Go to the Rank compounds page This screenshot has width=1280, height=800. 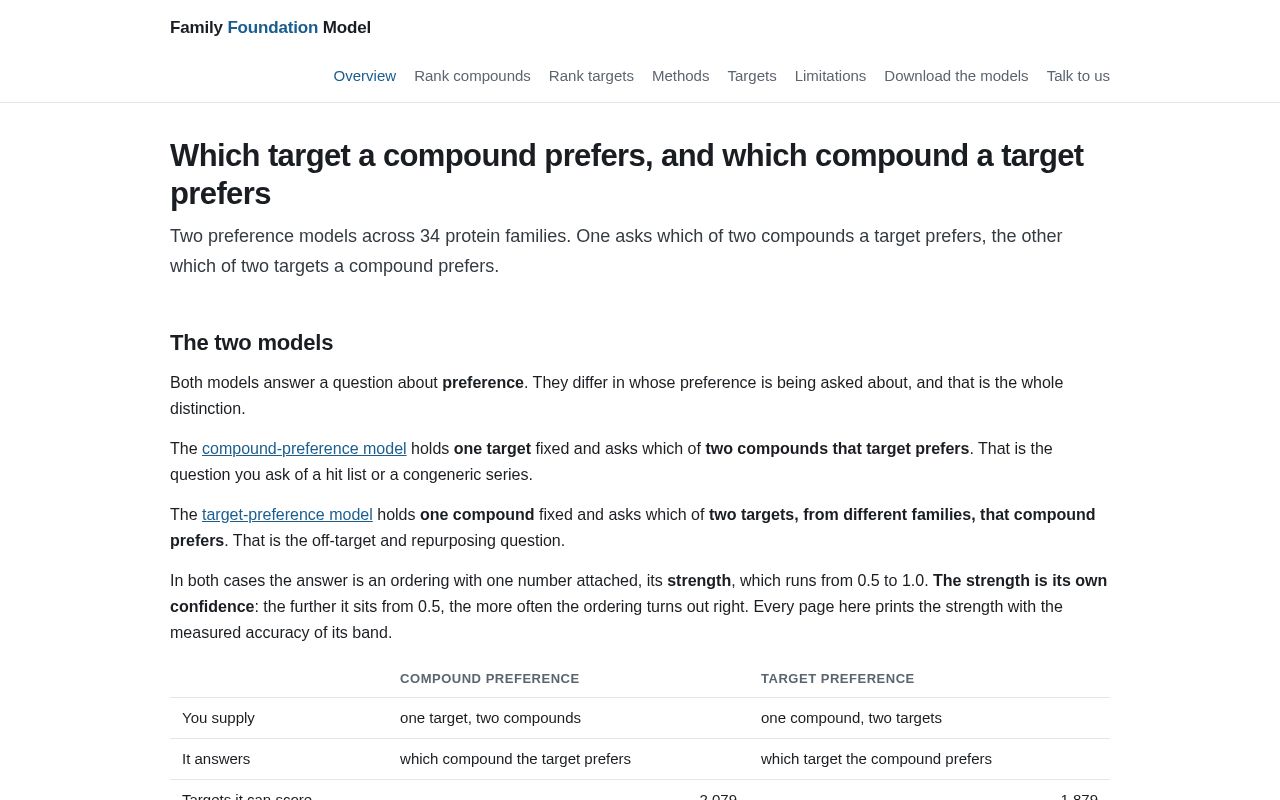point(472,76)
